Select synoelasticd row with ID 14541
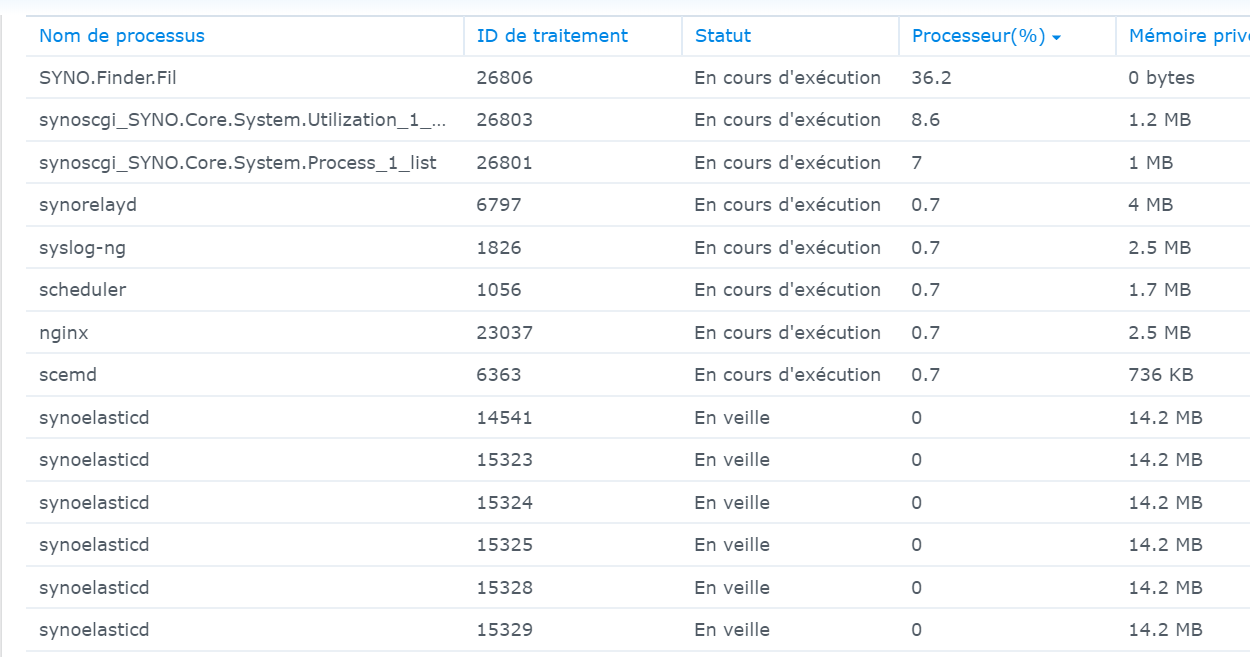This screenshot has width=1250, height=657. pos(638,418)
